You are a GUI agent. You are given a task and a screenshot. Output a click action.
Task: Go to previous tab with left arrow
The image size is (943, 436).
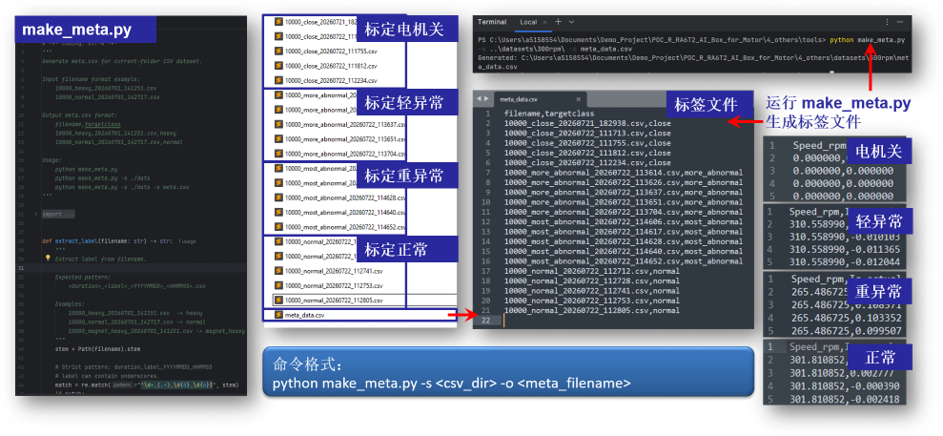(479, 99)
